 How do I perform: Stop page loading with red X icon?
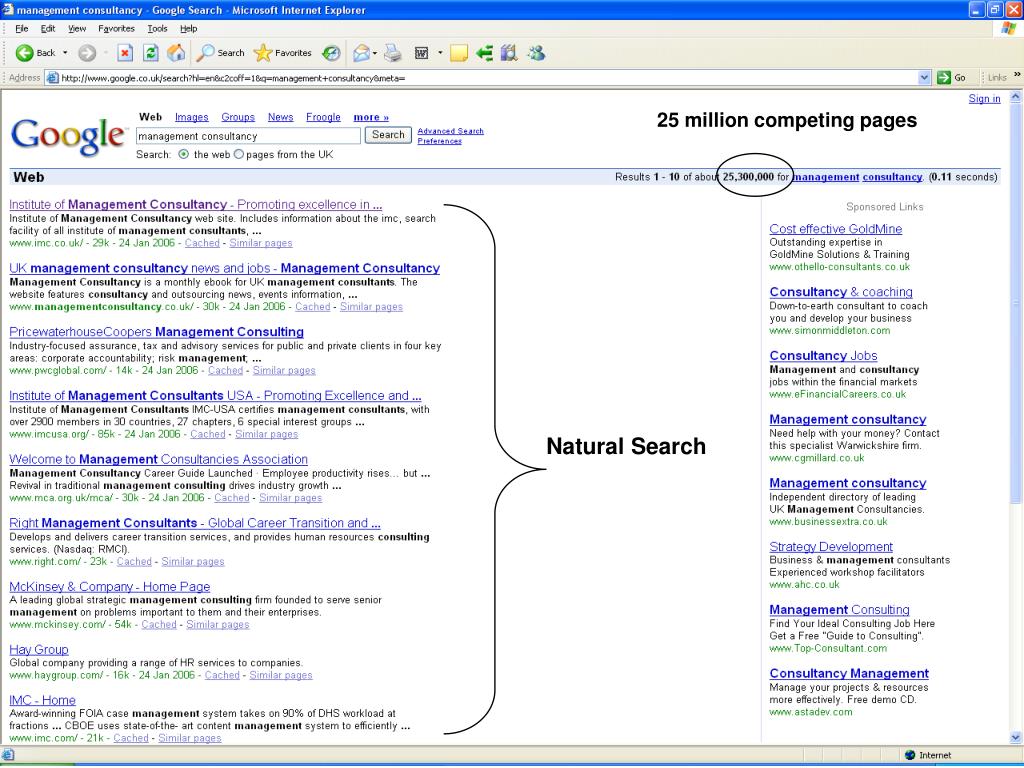tap(125, 53)
